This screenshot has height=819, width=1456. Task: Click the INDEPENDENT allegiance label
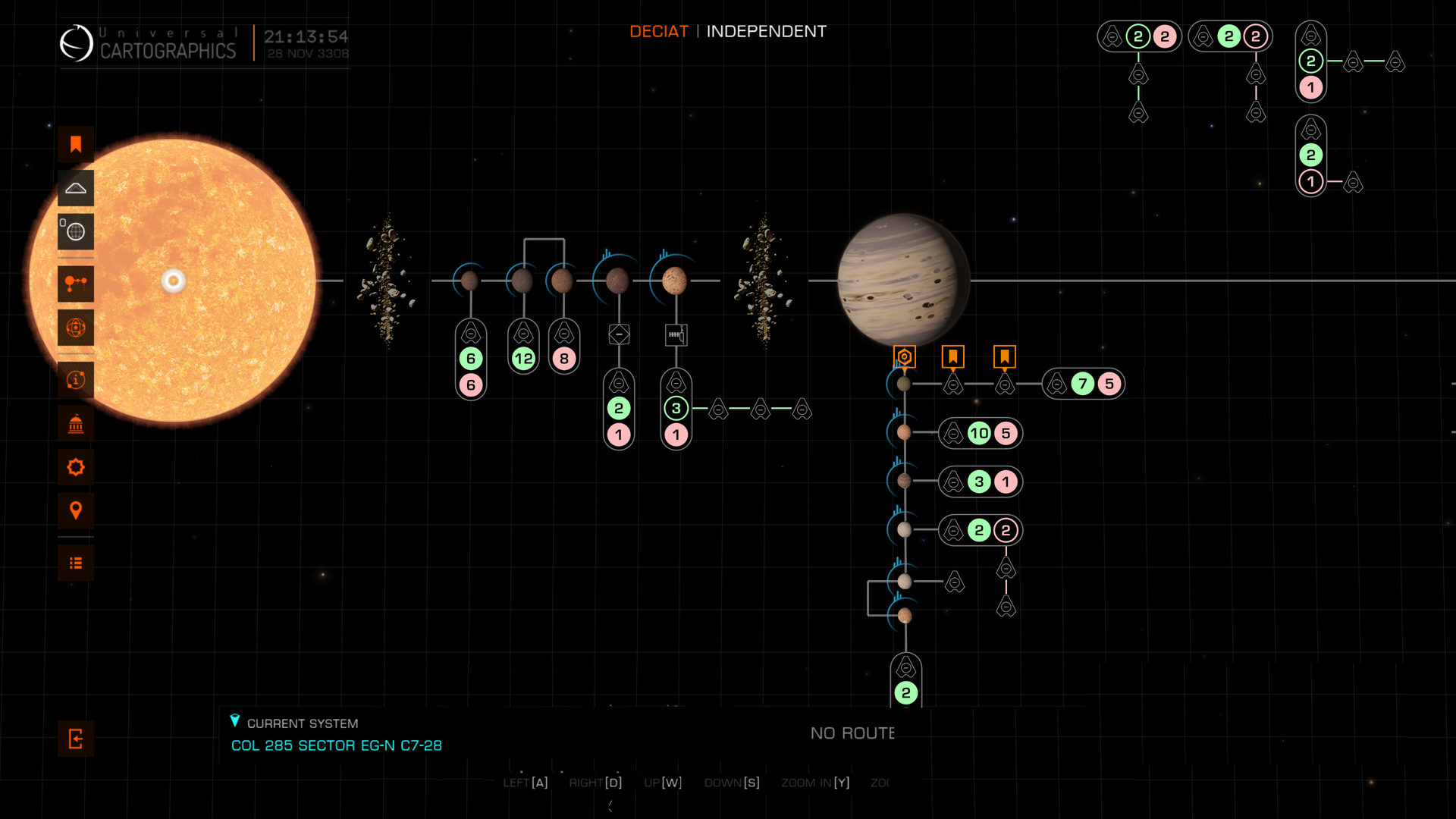point(767,31)
